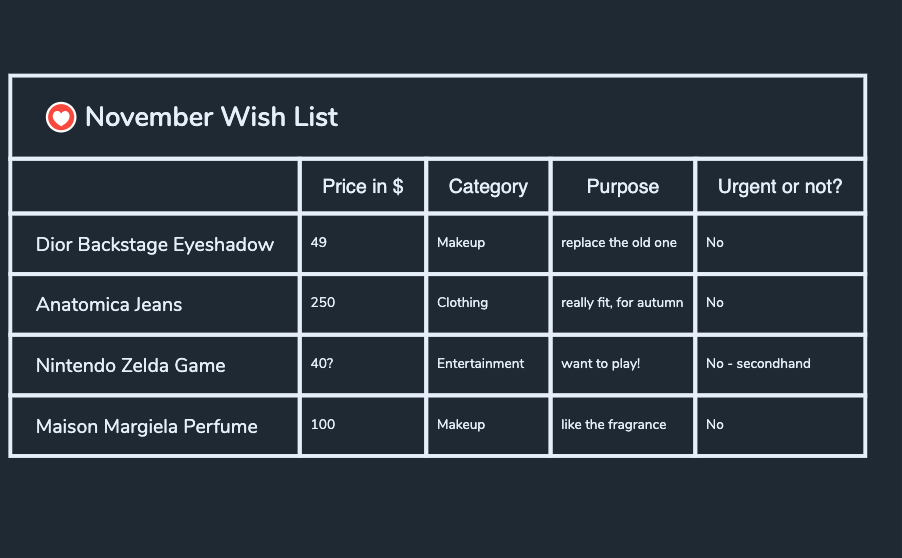The width and height of the screenshot is (902, 558).
Task: Select the Anatomica Jeans item cell
Action: click(x=109, y=304)
